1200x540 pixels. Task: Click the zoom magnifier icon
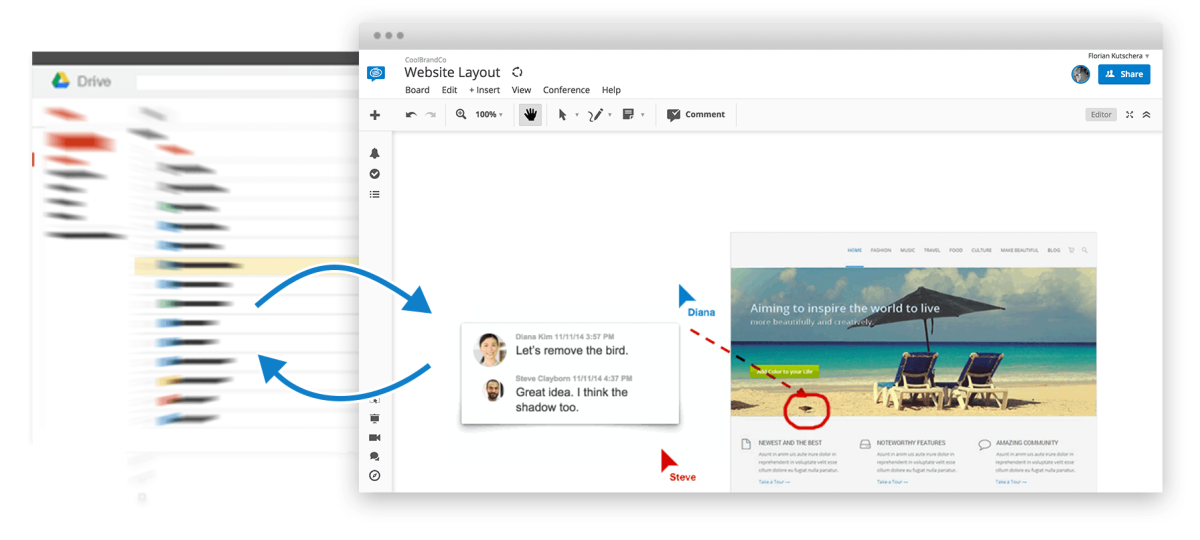click(461, 114)
